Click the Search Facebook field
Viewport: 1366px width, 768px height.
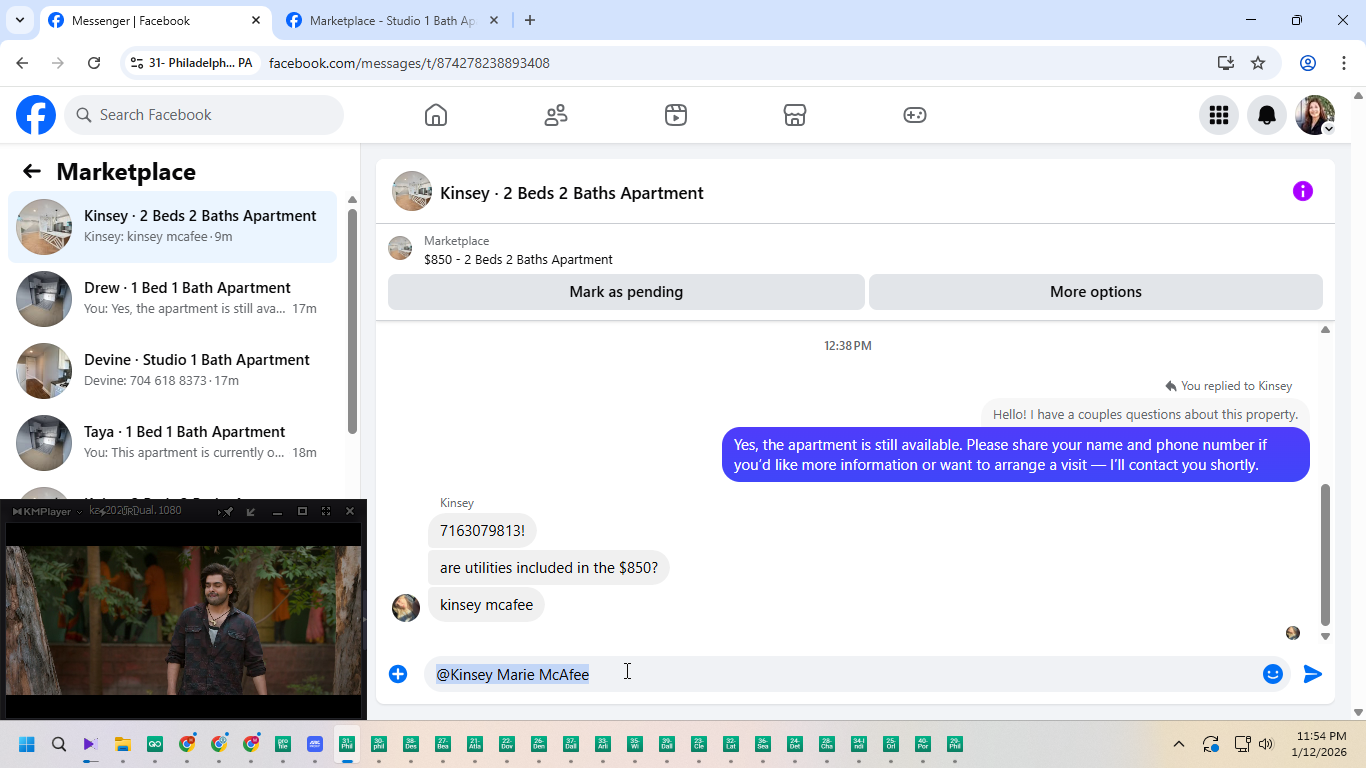point(204,115)
